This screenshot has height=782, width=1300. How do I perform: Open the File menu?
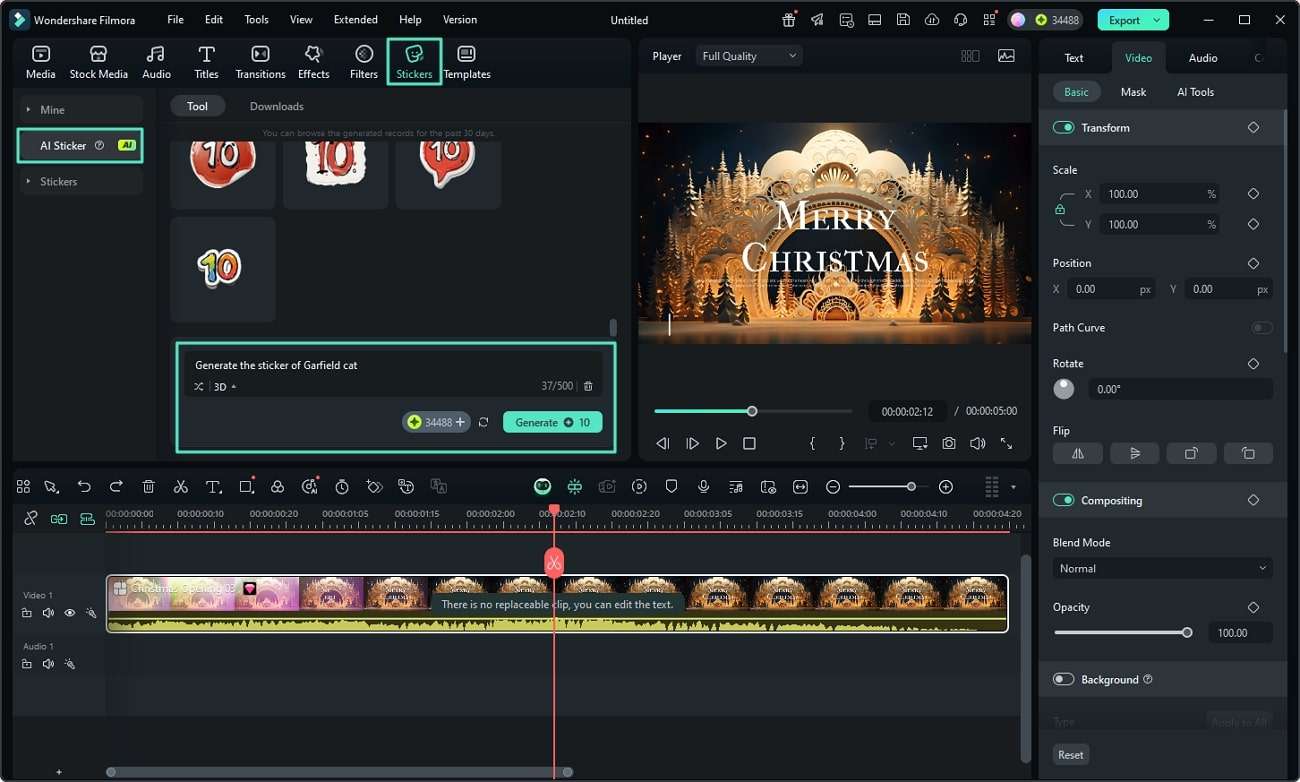(x=176, y=20)
